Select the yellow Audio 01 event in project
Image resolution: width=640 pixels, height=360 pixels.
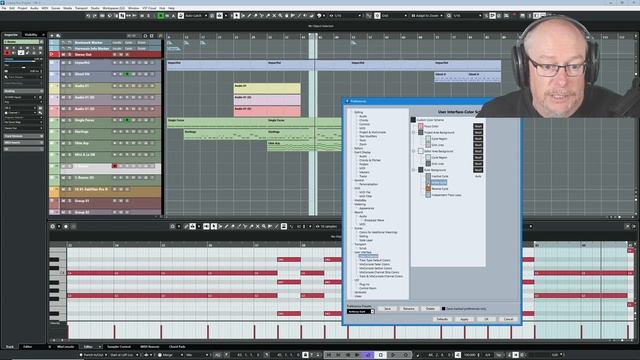click(267, 88)
